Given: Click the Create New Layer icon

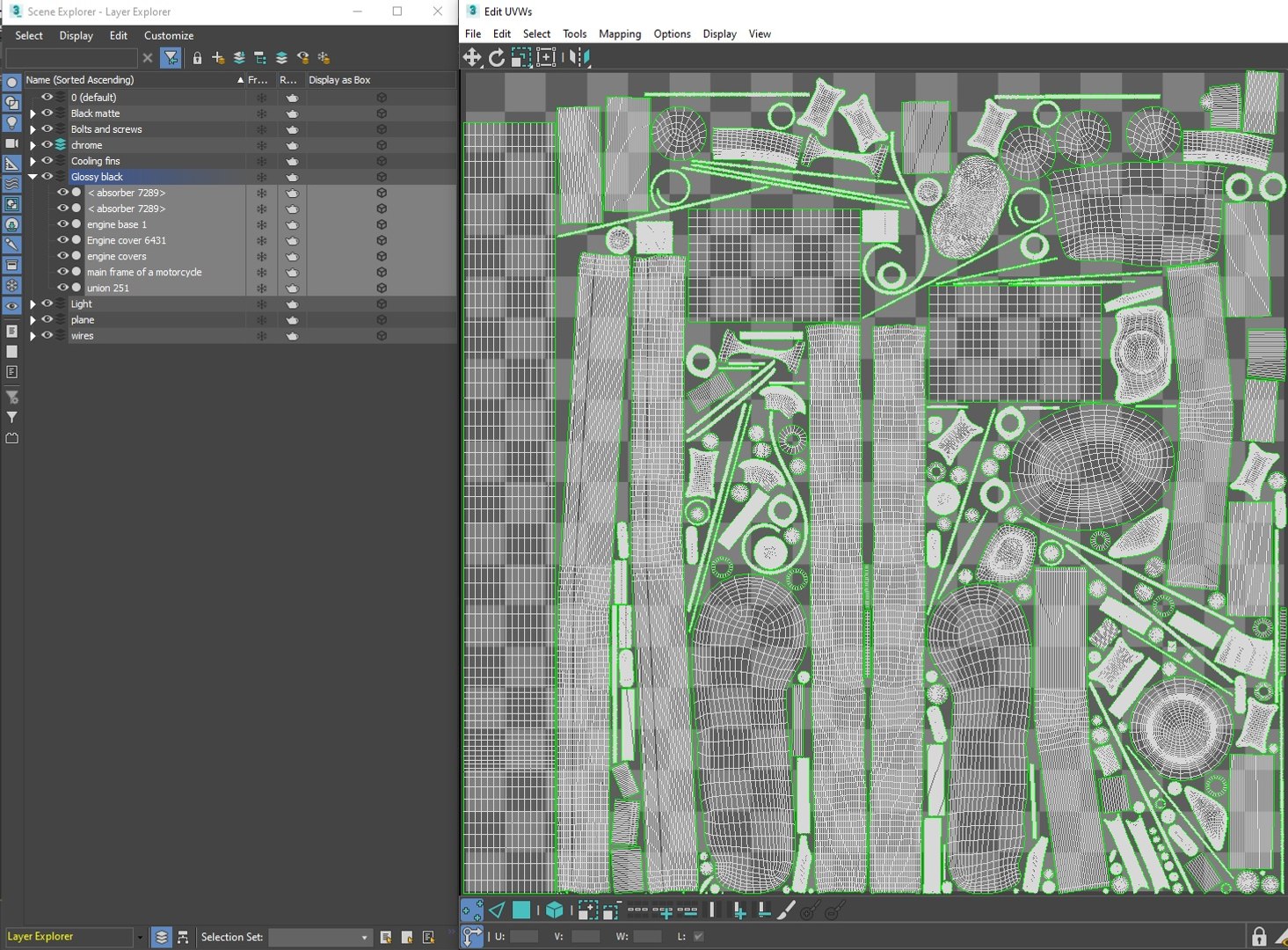Looking at the screenshot, I should tap(218, 58).
